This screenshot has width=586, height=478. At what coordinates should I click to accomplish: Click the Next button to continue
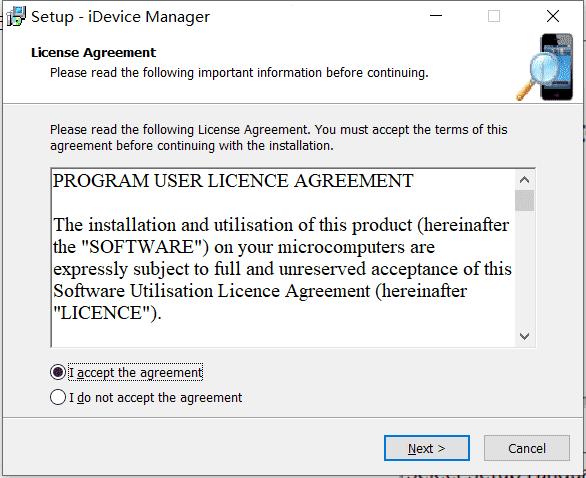coord(426,448)
